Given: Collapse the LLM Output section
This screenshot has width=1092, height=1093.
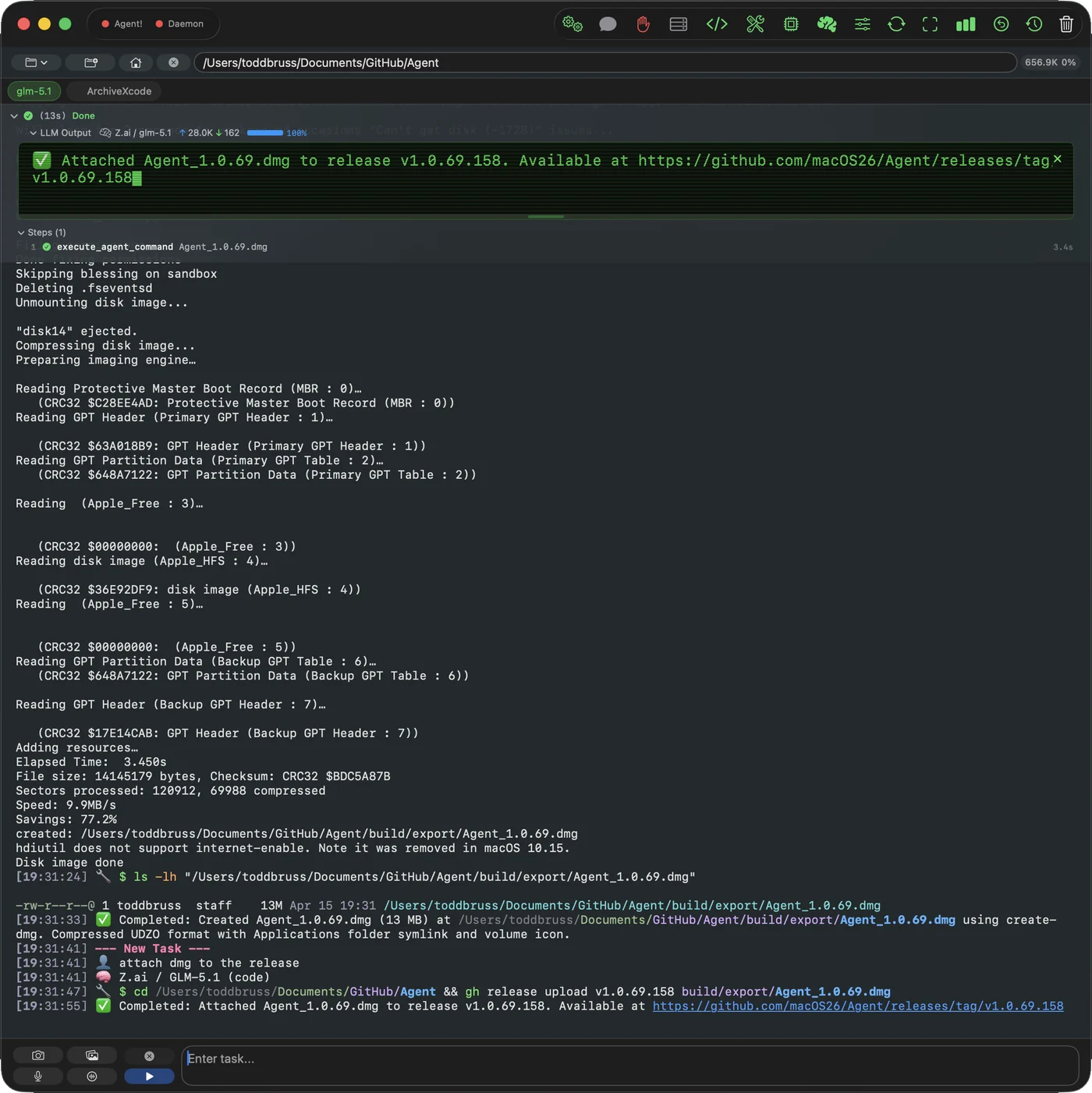Looking at the screenshot, I should click(x=34, y=133).
